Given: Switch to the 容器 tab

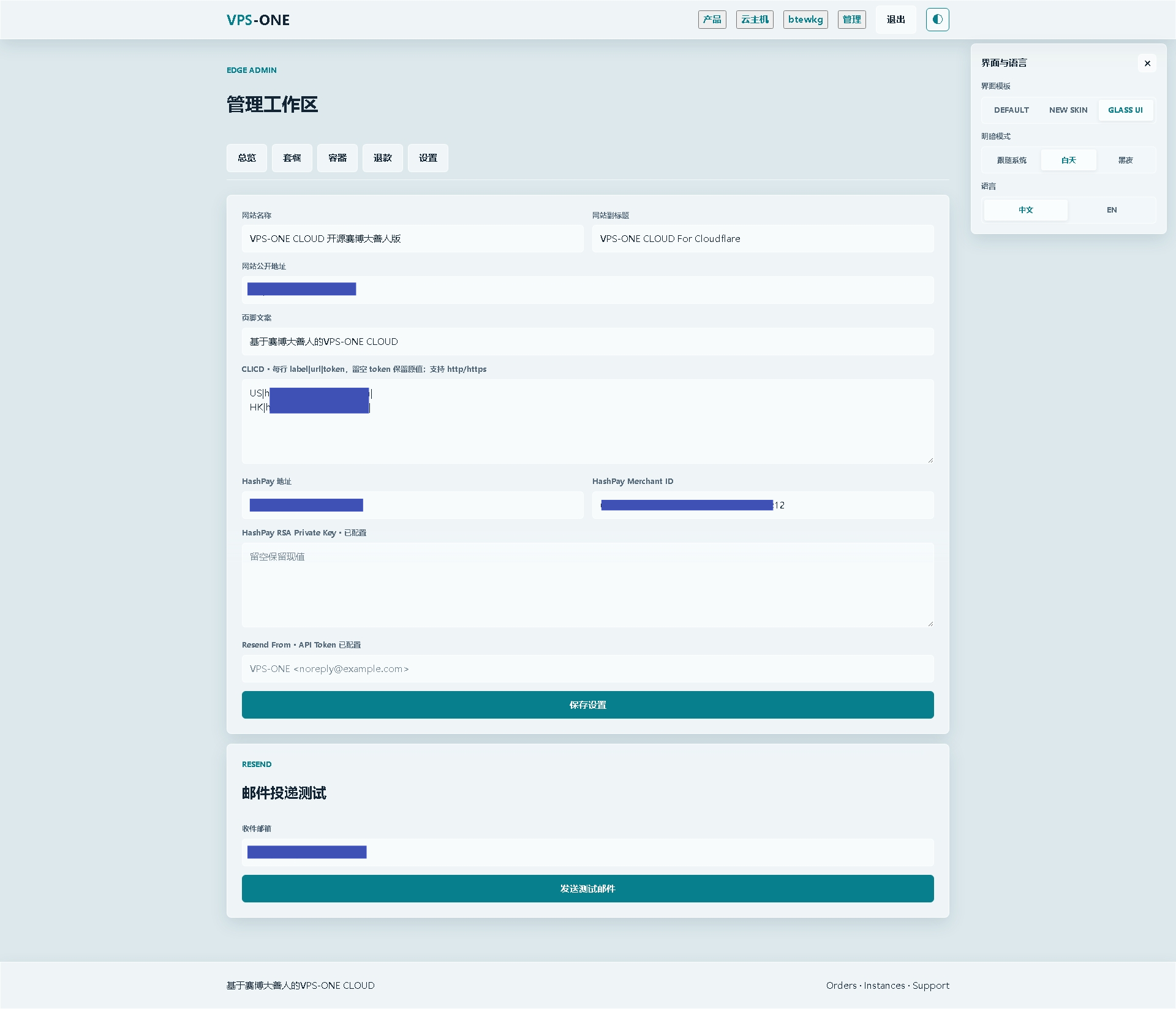Looking at the screenshot, I should [x=337, y=158].
